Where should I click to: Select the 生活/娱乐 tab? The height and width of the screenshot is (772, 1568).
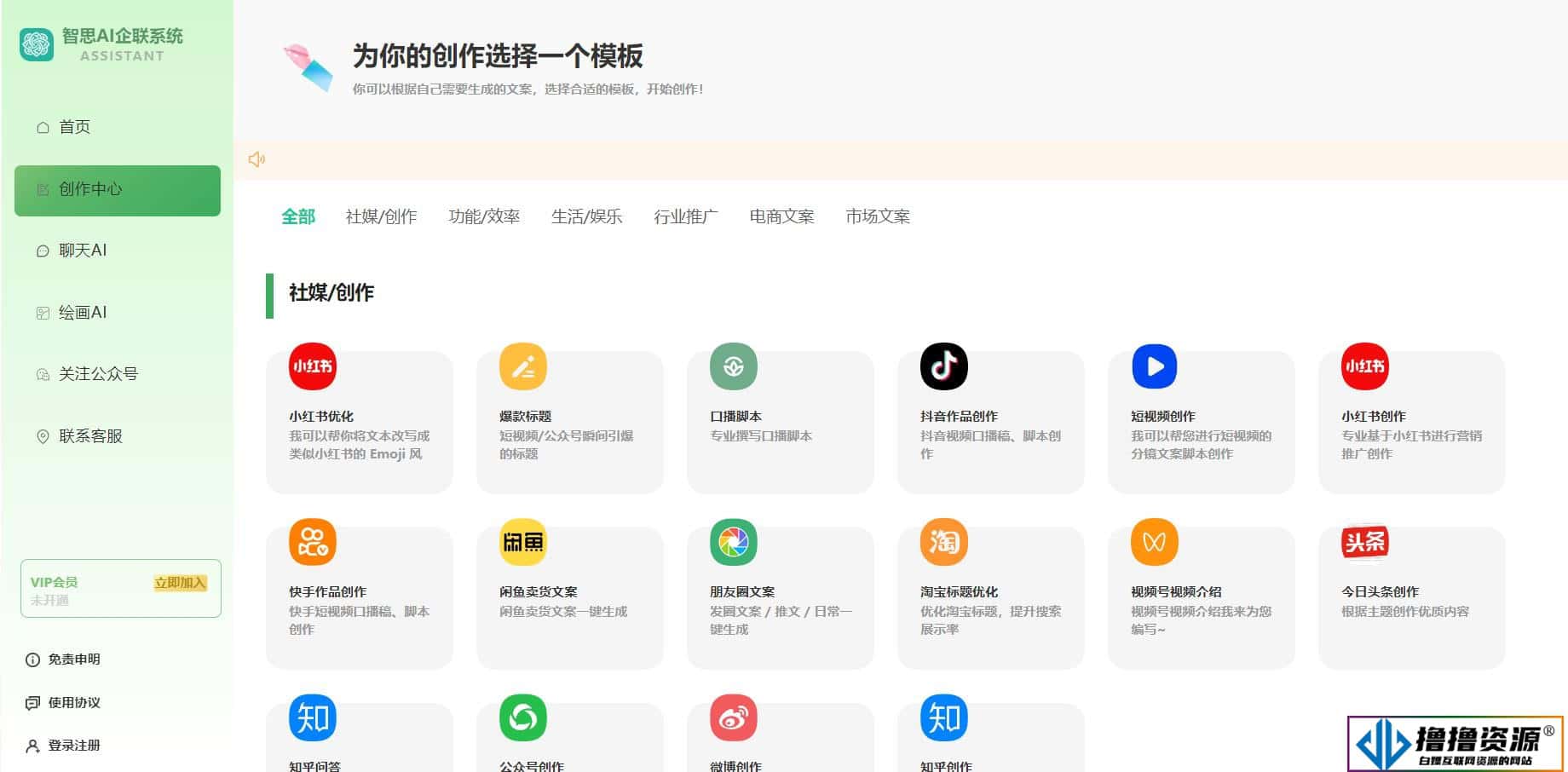click(x=587, y=216)
